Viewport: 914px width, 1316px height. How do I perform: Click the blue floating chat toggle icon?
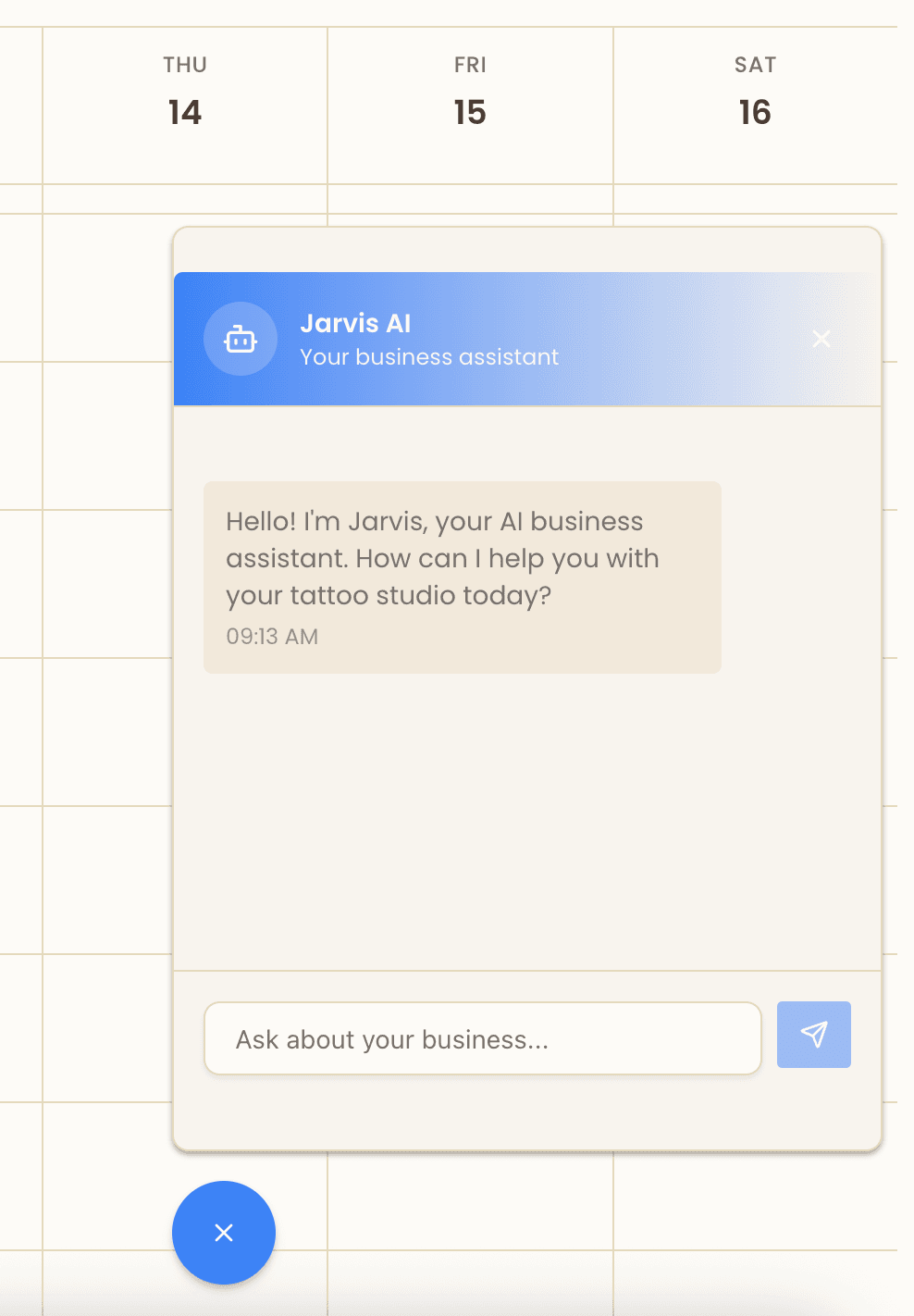click(223, 1233)
